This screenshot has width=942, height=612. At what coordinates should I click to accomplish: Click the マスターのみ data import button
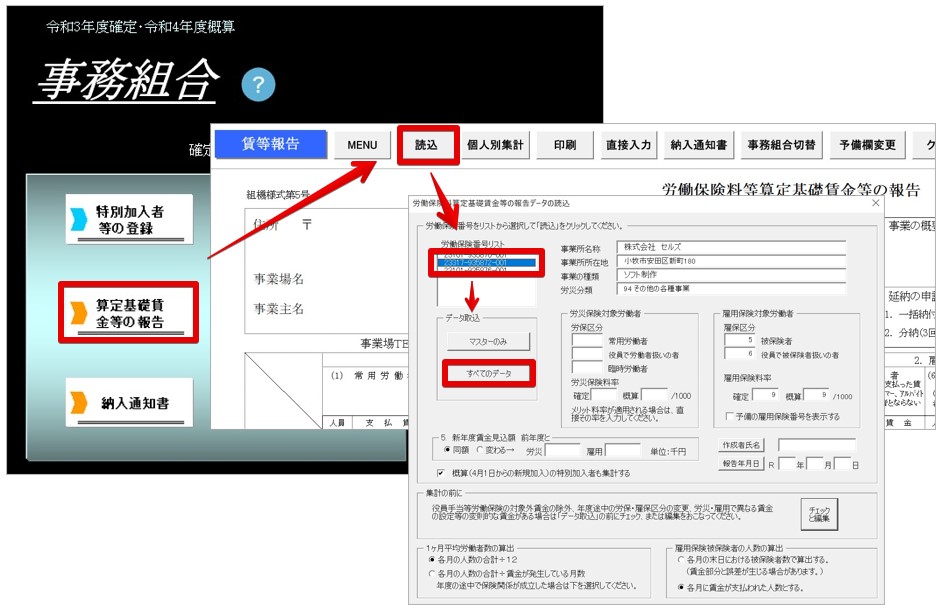coord(488,341)
